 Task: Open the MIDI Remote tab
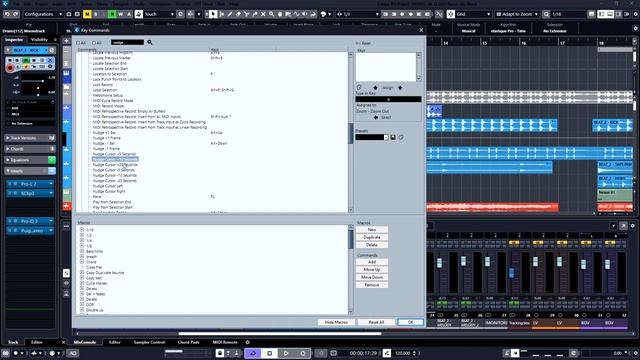pyautogui.click(x=225, y=342)
